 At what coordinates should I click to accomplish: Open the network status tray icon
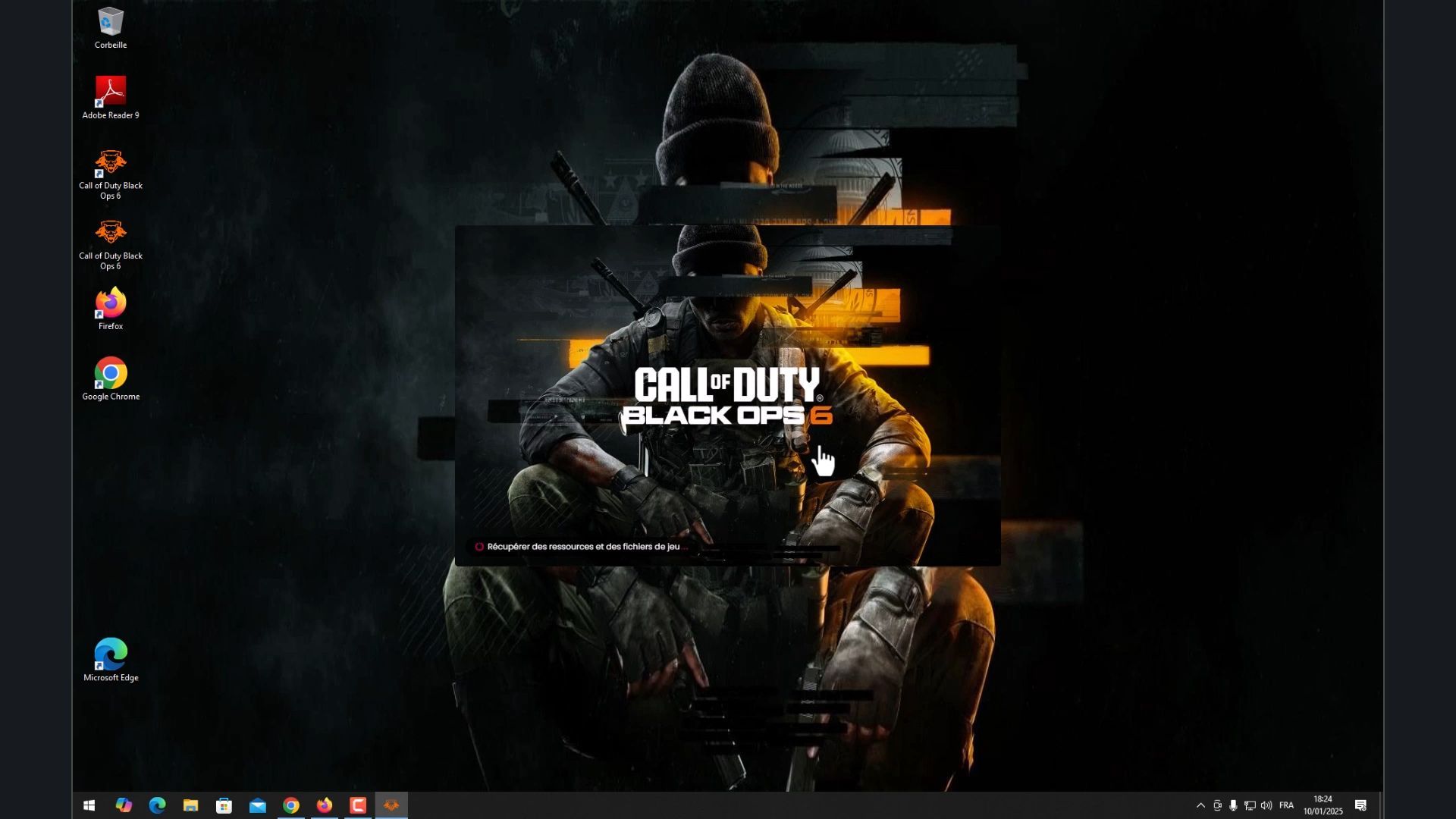click(x=1250, y=805)
